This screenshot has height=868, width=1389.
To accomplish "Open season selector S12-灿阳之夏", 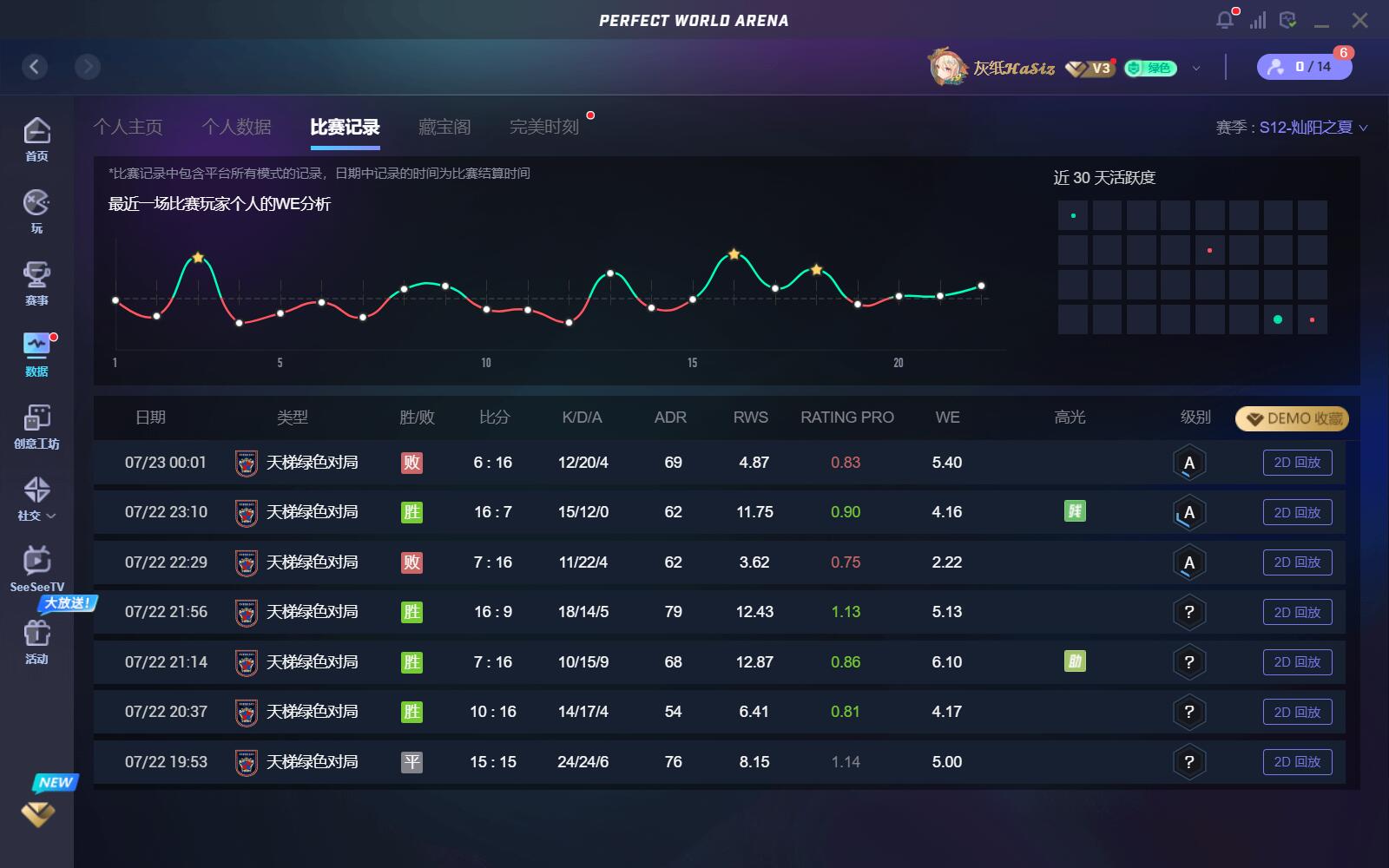I will click(1313, 128).
